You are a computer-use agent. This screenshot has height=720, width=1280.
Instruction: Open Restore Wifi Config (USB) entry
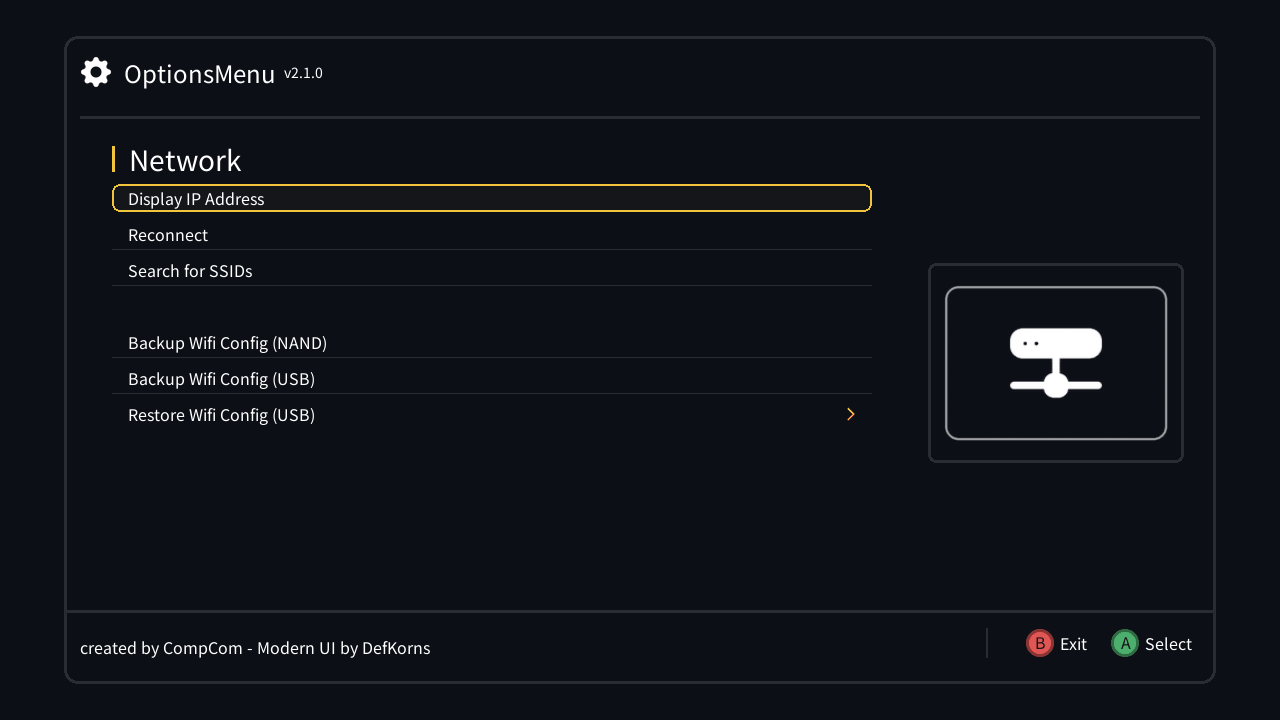492,415
